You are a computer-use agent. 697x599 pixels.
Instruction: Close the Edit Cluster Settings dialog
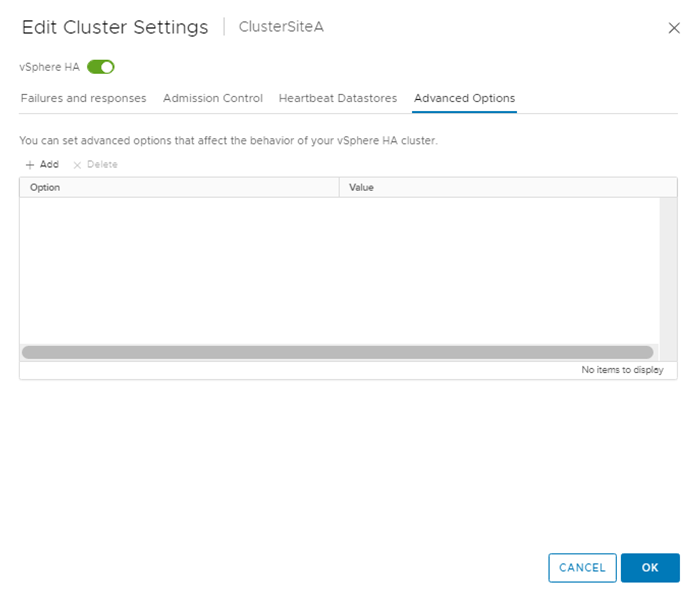pyautogui.click(x=674, y=28)
